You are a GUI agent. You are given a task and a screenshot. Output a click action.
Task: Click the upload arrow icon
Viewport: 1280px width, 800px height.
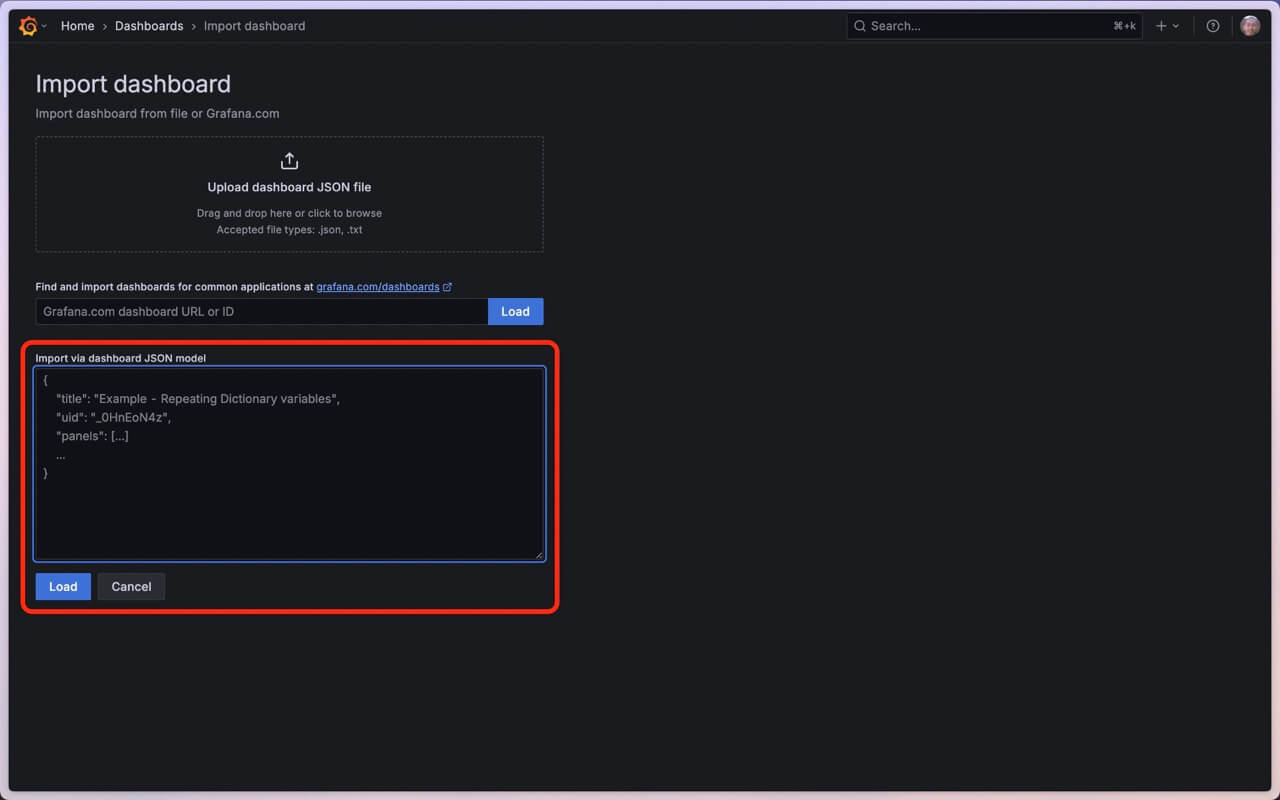click(x=289, y=161)
